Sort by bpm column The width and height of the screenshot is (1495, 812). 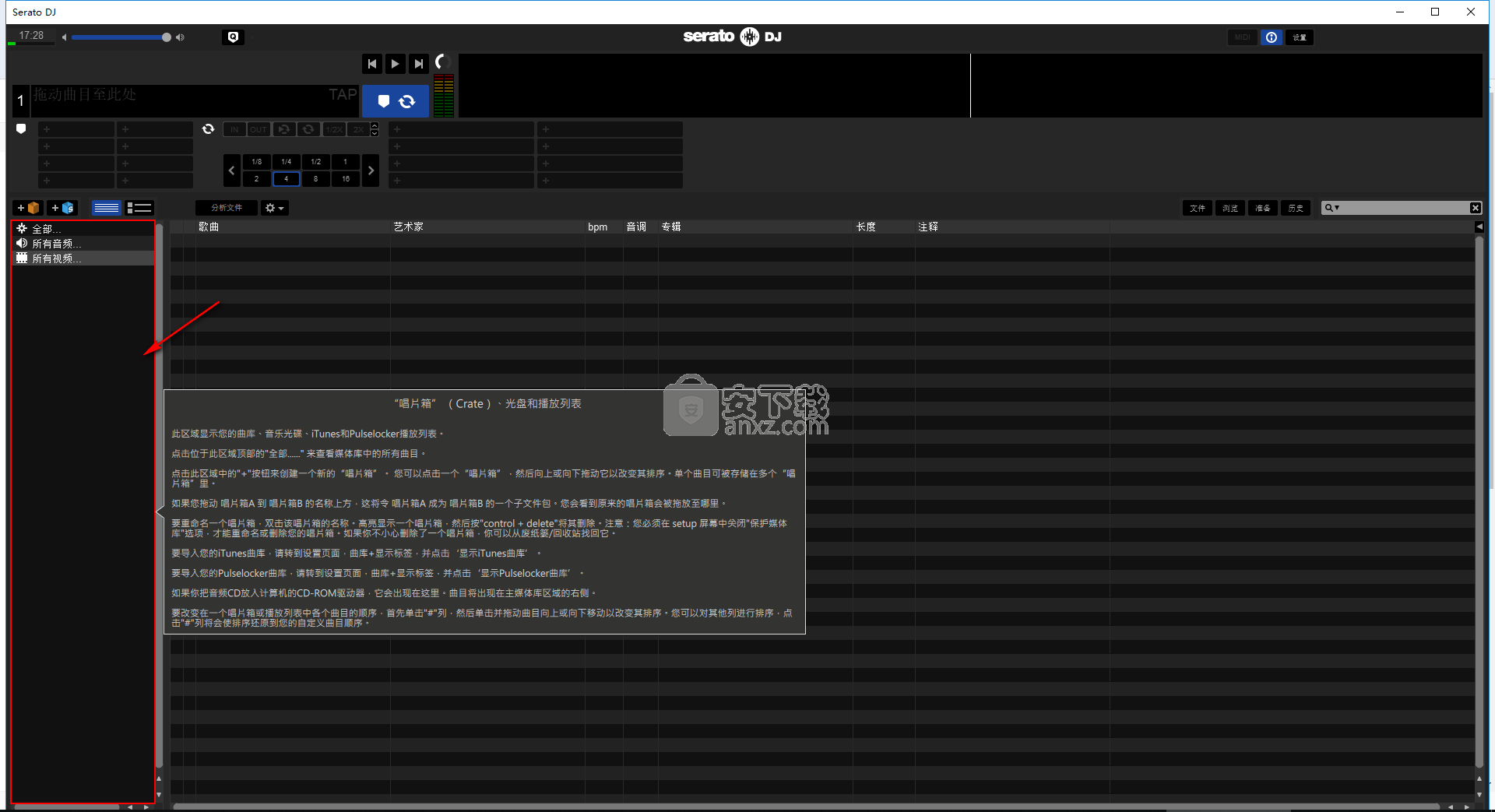click(x=603, y=227)
